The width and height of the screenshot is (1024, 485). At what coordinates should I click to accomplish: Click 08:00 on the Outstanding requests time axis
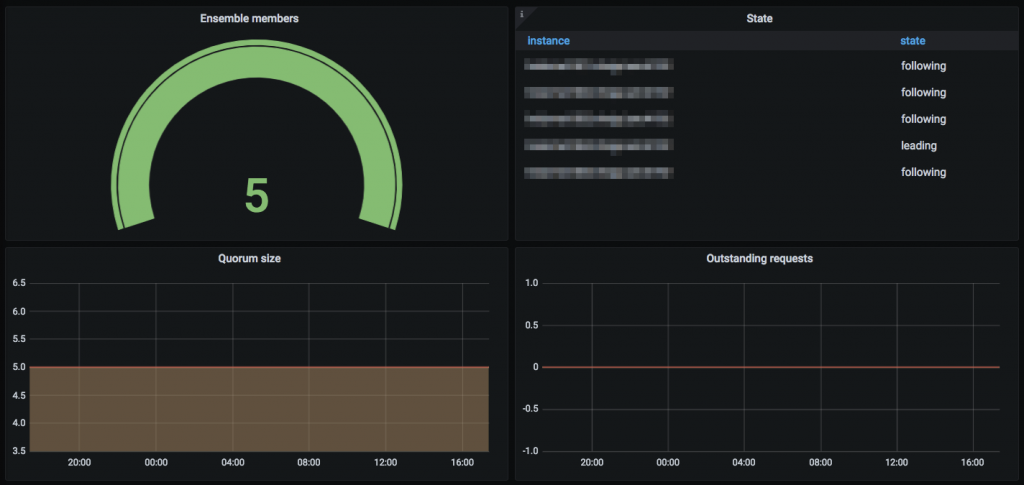(x=820, y=462)
